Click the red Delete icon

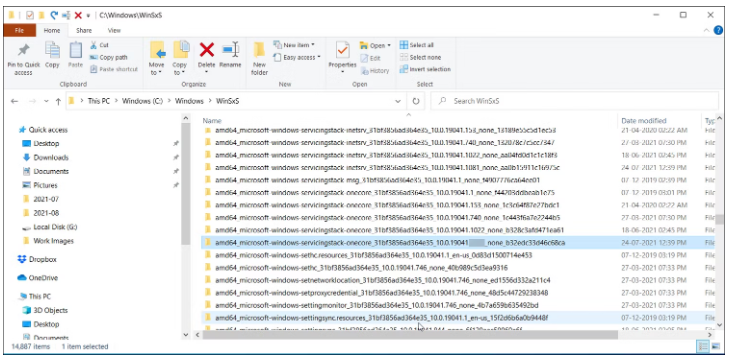(207, 49)
